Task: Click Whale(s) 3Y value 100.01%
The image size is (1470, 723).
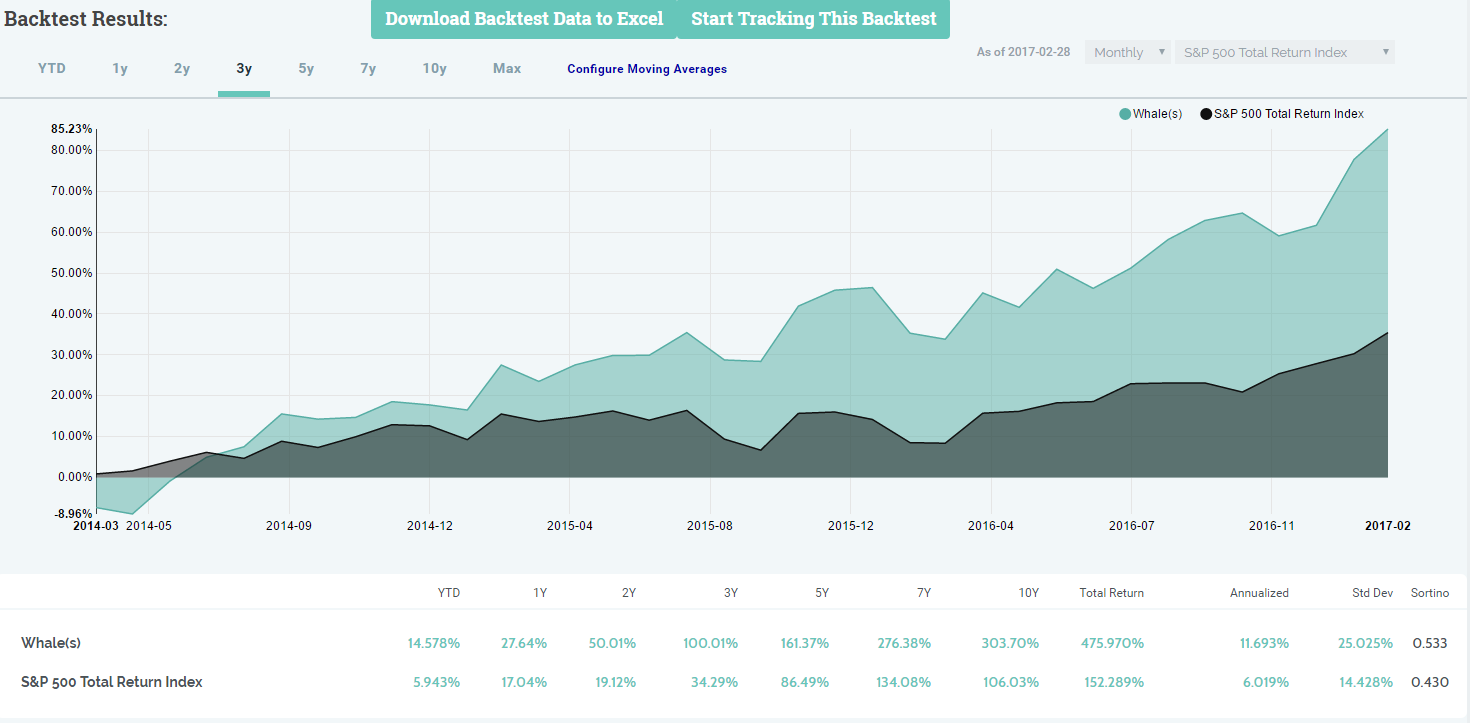Action: tap(711, 643)
